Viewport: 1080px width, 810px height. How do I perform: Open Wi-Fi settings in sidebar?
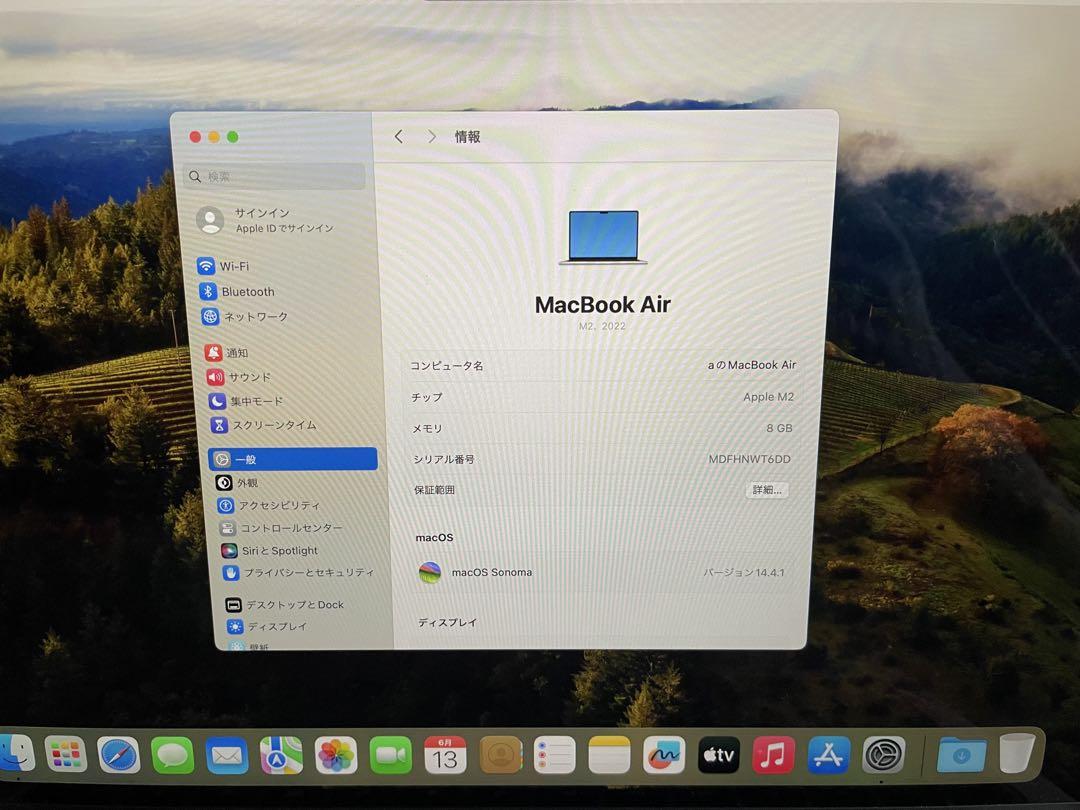tap(223, 266)
